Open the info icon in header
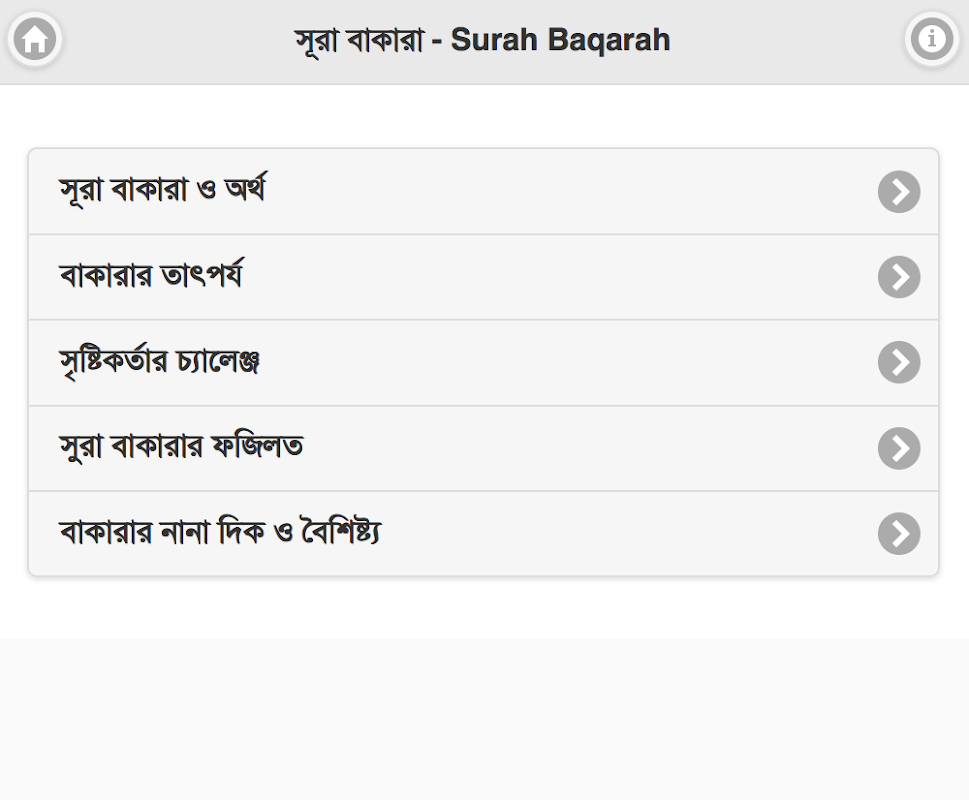 932,40
